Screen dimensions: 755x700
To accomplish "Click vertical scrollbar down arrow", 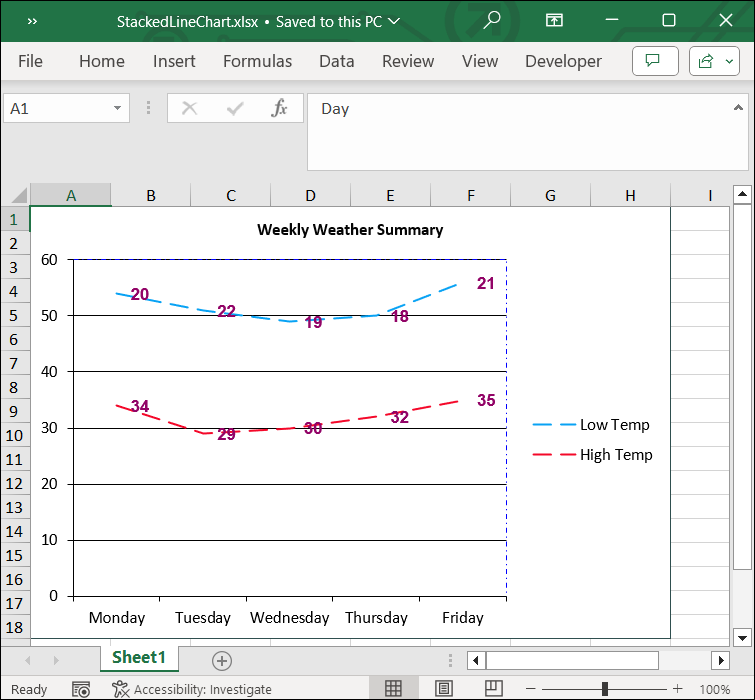I will point(742,638).
